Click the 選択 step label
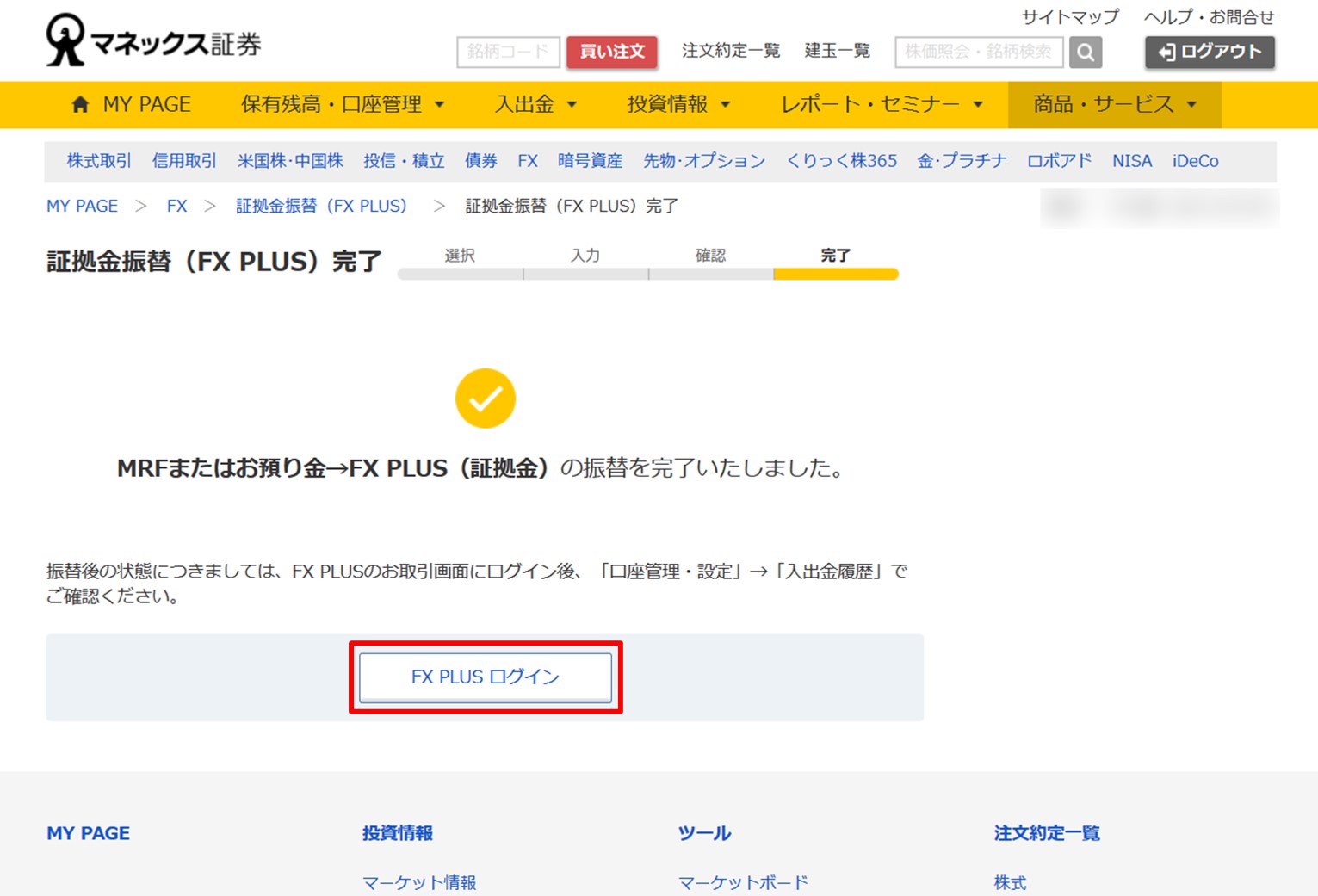This screenshot has height=896, width=1318. (460, 256)
